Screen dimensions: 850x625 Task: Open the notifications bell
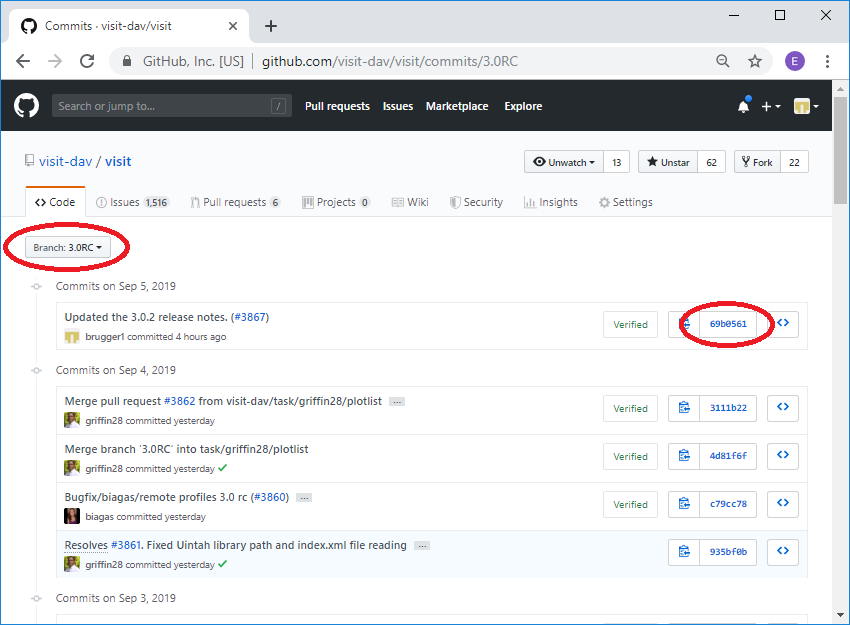[x=744, y=106]
